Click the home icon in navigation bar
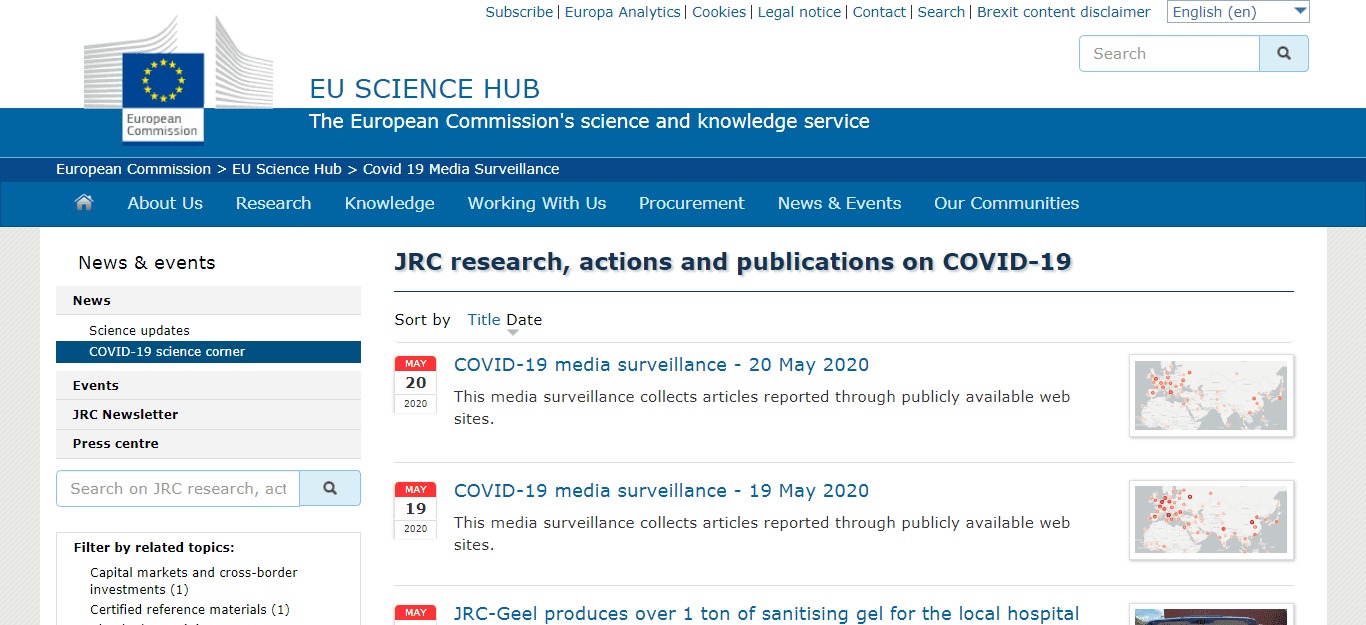This screenshot has width=1366, height=625. click(84, 203)
